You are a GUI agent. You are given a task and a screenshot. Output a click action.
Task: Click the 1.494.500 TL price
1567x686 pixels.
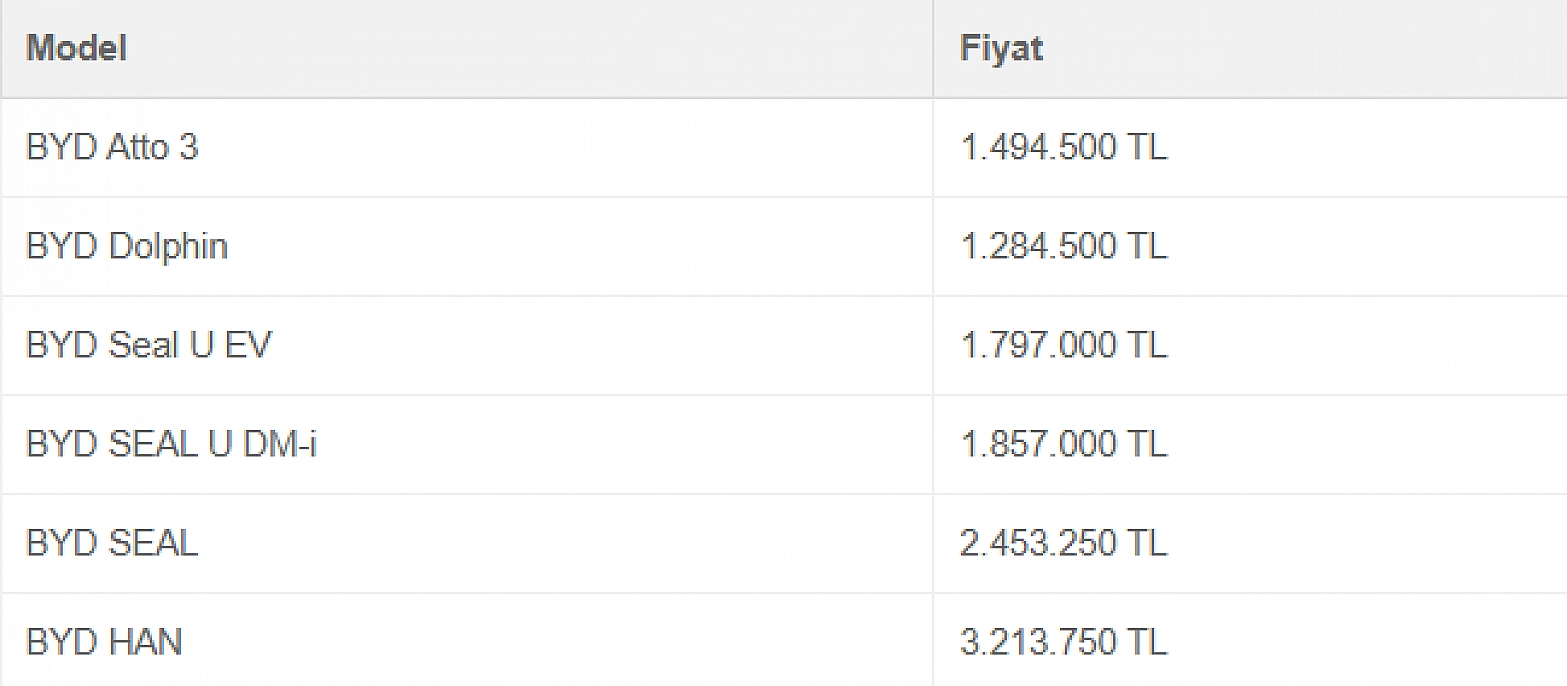tap(1064, 148)
